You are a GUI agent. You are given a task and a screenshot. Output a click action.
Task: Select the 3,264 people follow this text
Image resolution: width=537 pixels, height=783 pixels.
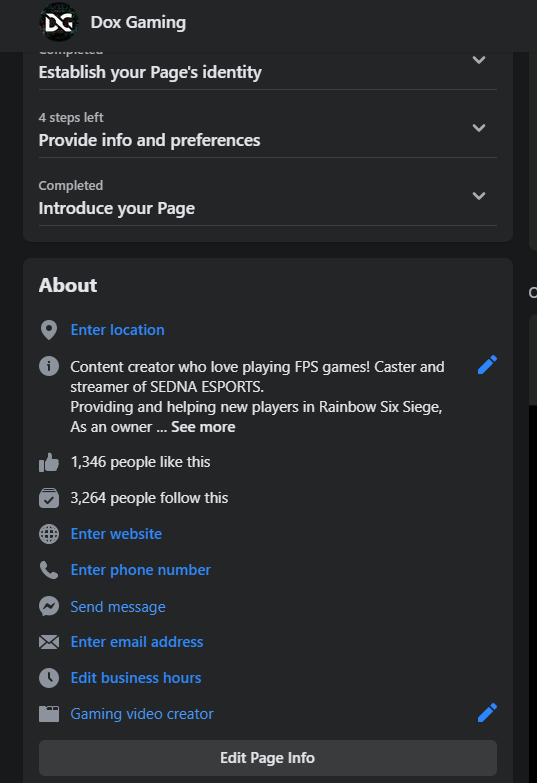[149, 498]
